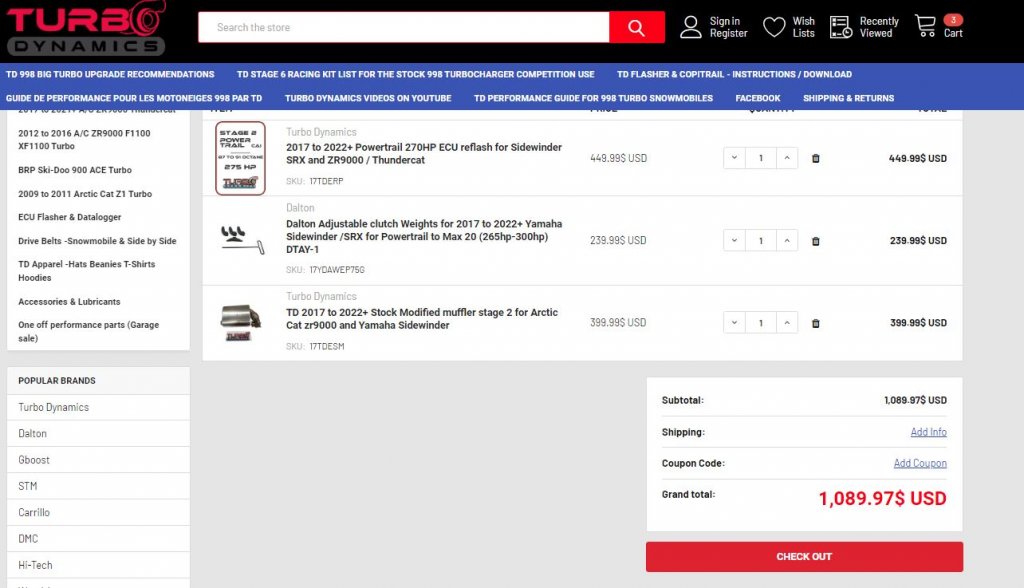Screen dimensions: 1024x588
Task: Click Add Info shipping link
Action: point(928,432)
